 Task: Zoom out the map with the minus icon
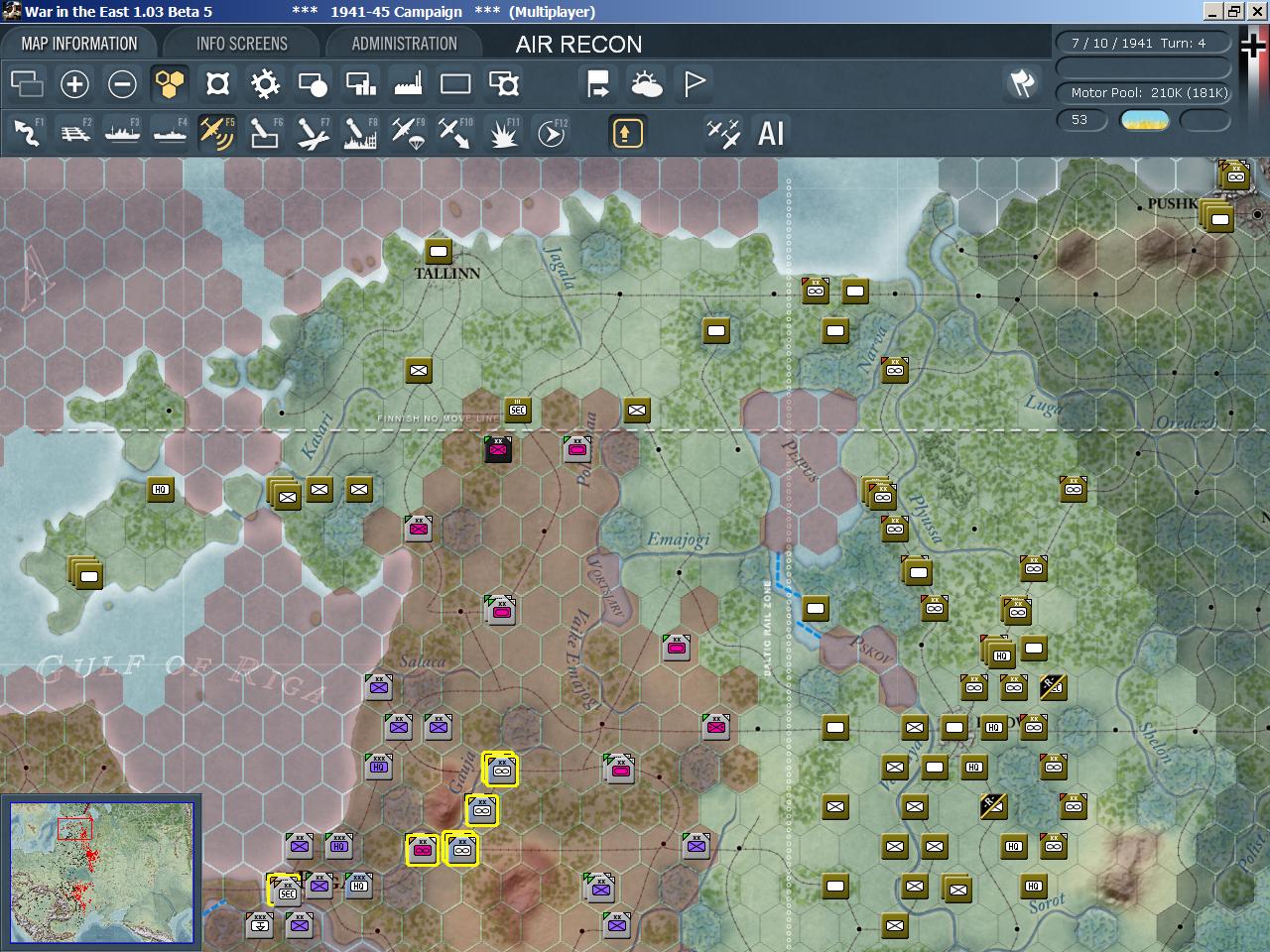(122, 84)
